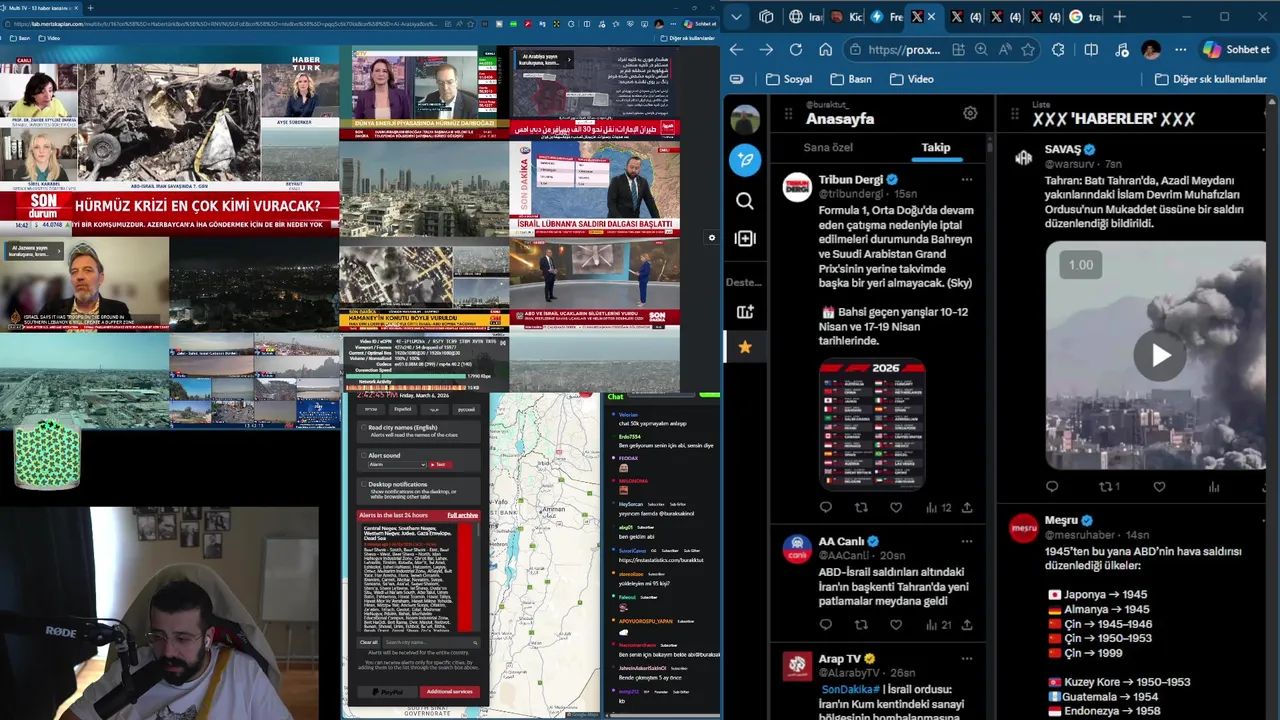1280x720 pixels.
Task: Go to home page button in right browser
Action: click(825, 49)
